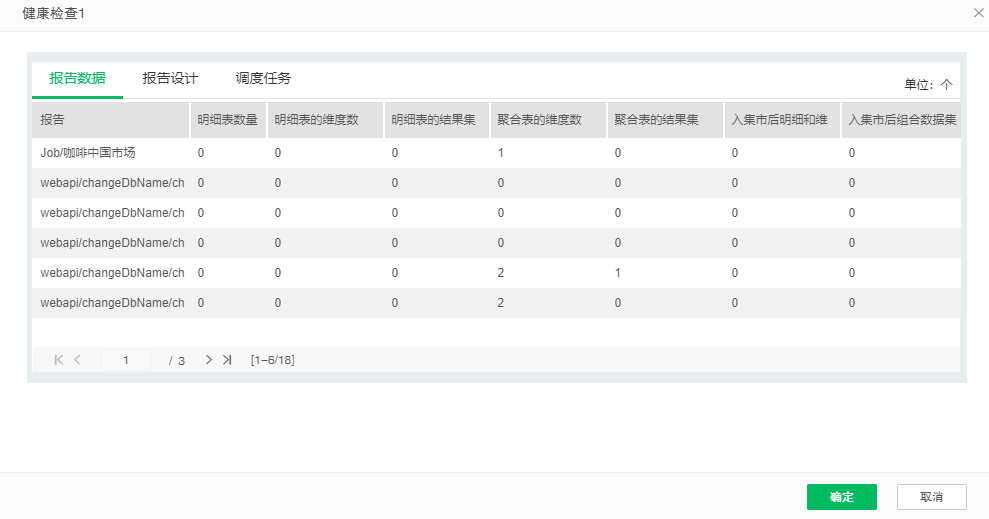
Task: Click the [1-6/18] record range text
Action: tap(272, 360)
